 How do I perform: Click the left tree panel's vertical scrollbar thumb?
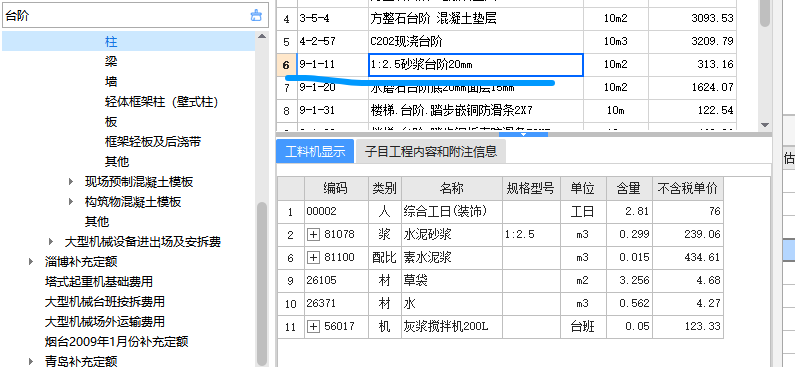[x=262, y=284]
